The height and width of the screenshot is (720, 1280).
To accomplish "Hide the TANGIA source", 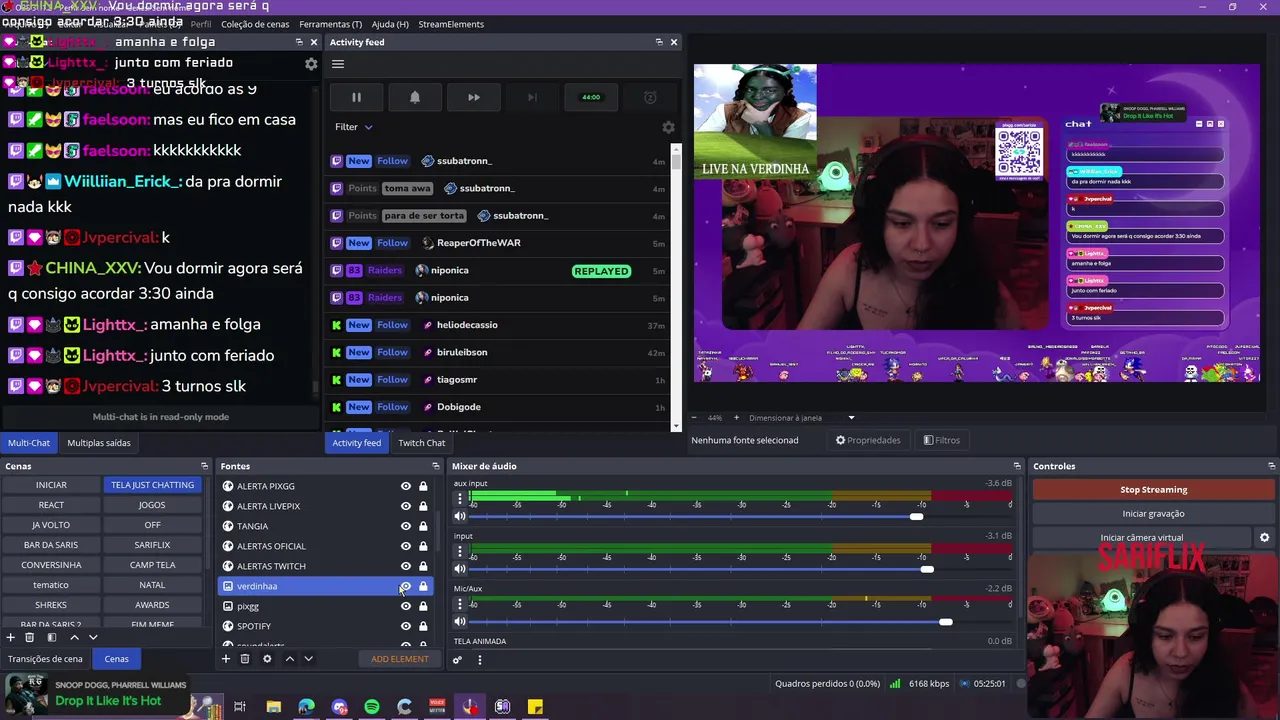I will [x=405, y=526].
